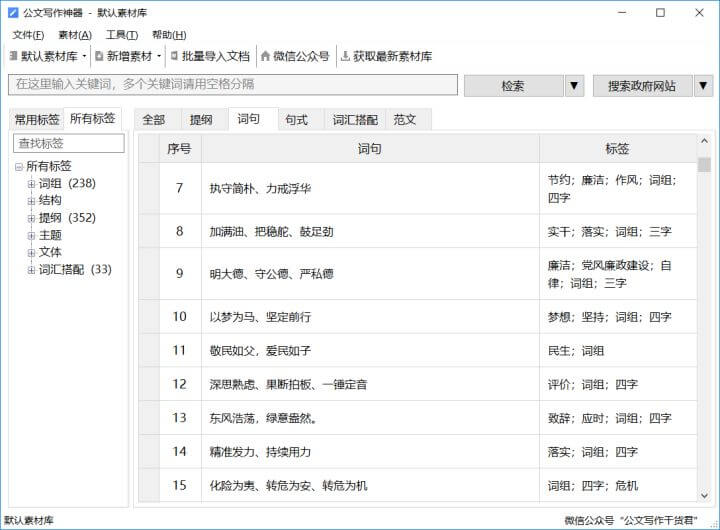
Task: Expand the 主题 tree node
Action: click(31, 236)
